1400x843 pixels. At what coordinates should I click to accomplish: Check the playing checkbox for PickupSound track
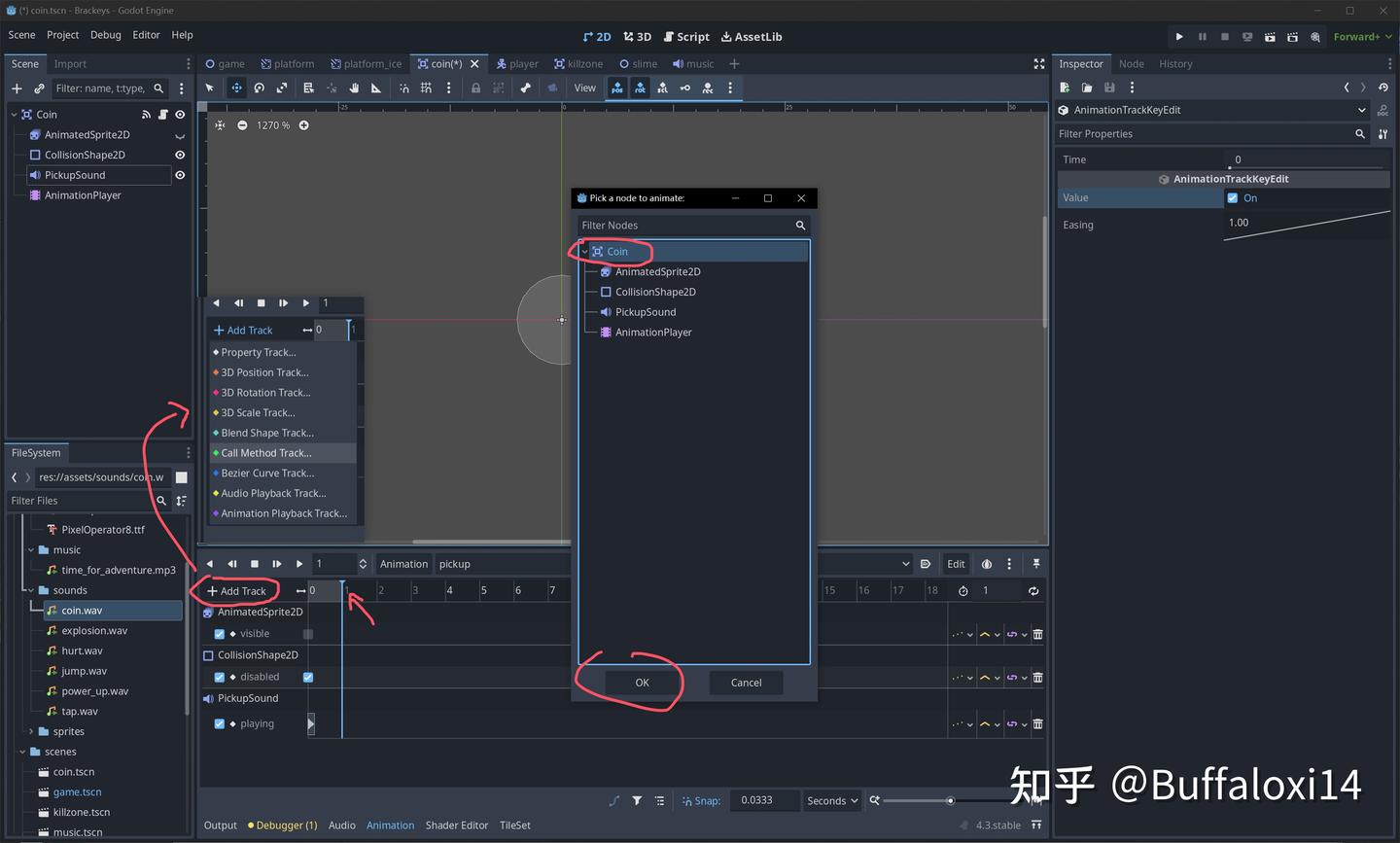tap(220, 723)
